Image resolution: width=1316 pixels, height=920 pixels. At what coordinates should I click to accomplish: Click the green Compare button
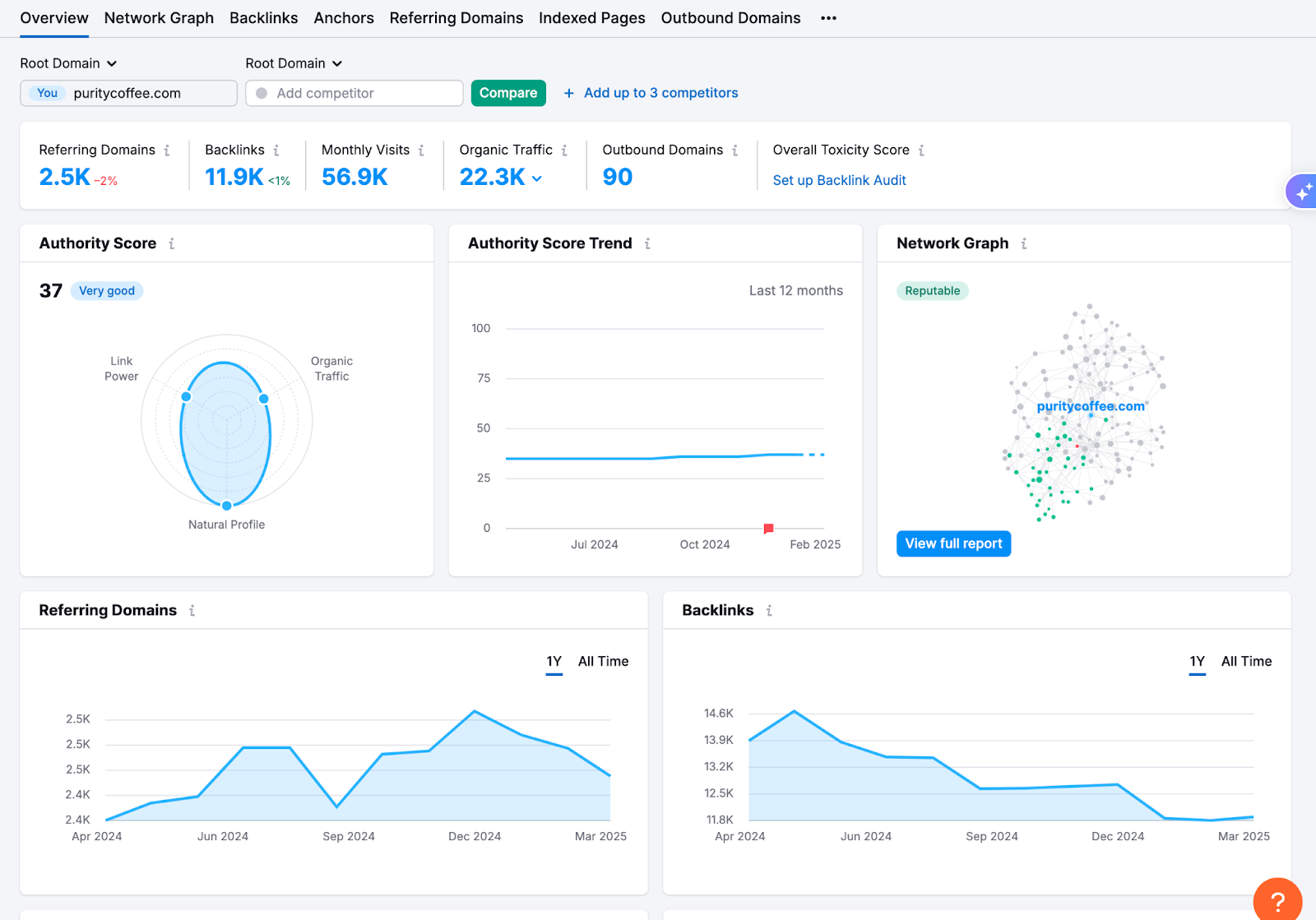coord(507,93)
